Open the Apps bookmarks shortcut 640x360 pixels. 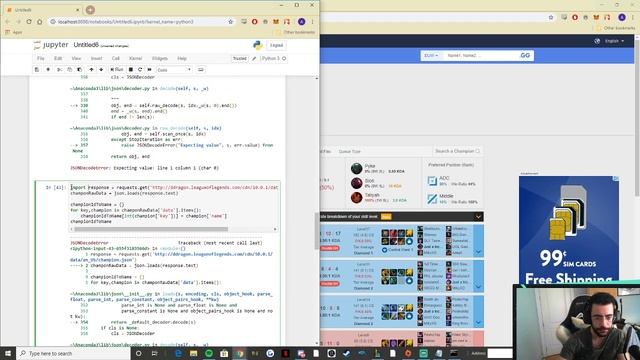pos(14,32)
